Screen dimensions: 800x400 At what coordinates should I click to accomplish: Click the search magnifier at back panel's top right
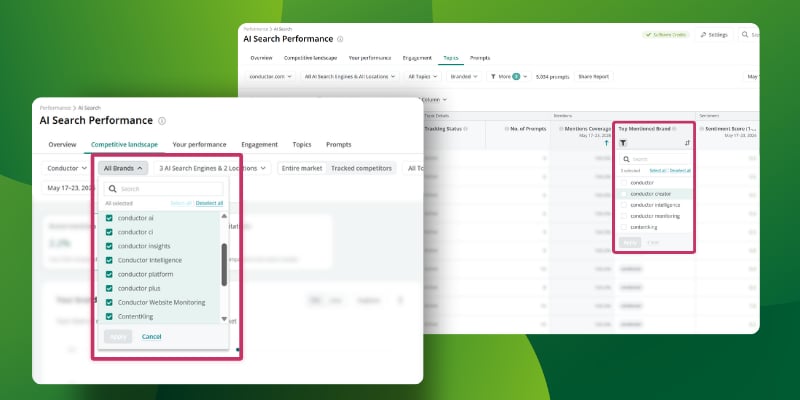(745, 35)
